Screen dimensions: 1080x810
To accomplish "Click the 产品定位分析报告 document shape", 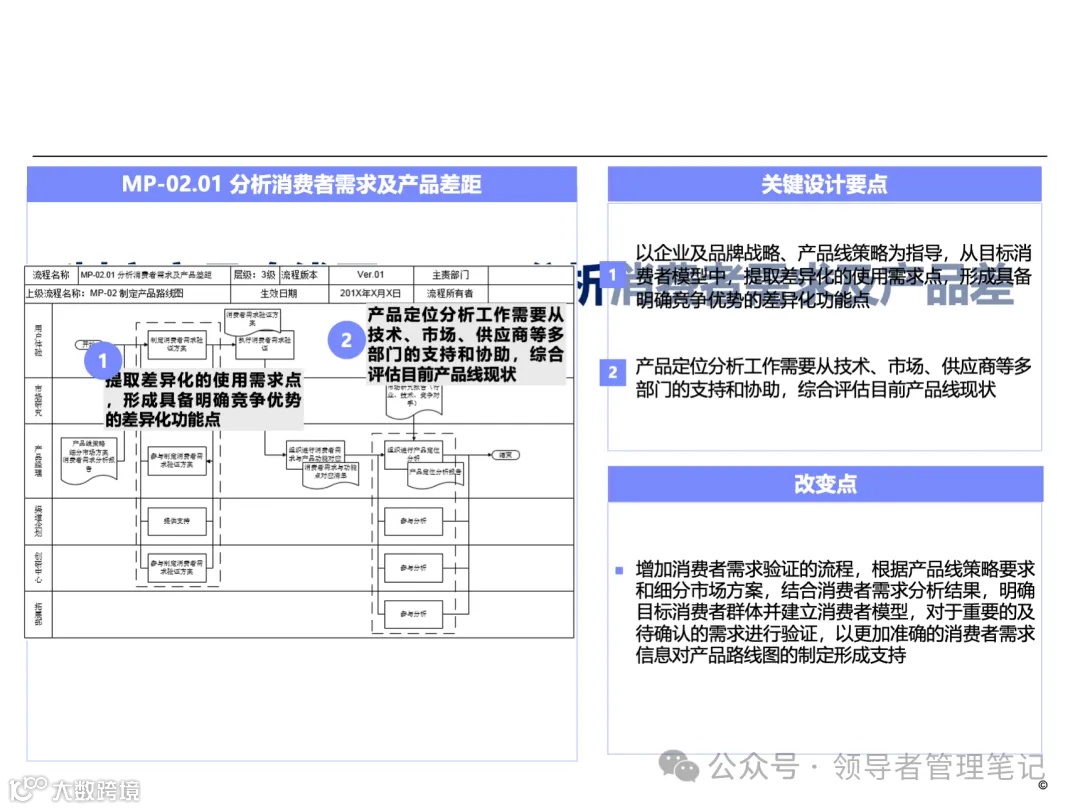I will point(435,473).
